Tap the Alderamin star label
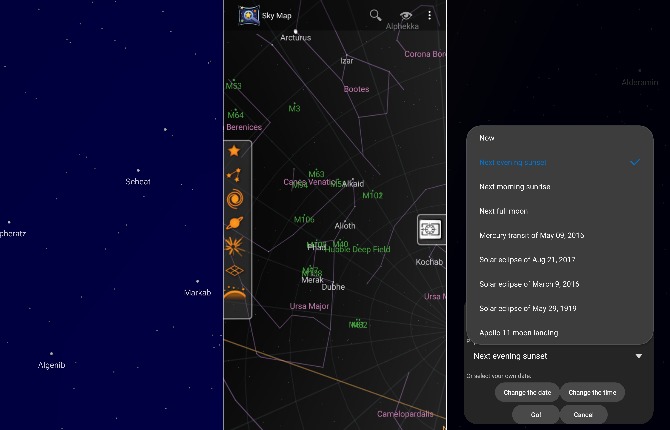 tap(640, 82)
